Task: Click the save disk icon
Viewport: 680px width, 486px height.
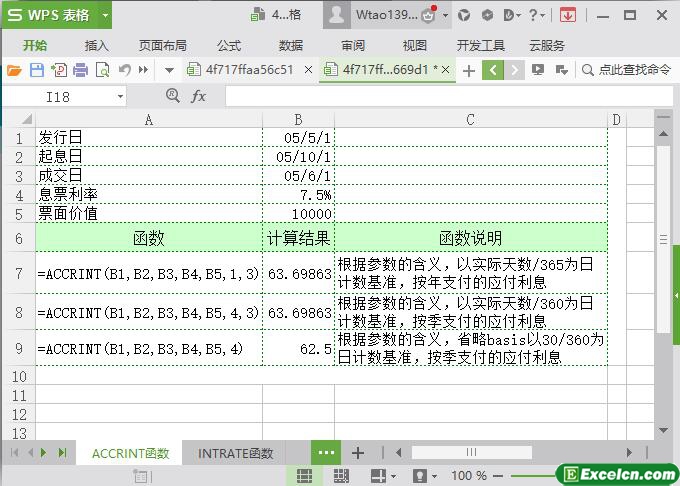Action: (36, 70)
